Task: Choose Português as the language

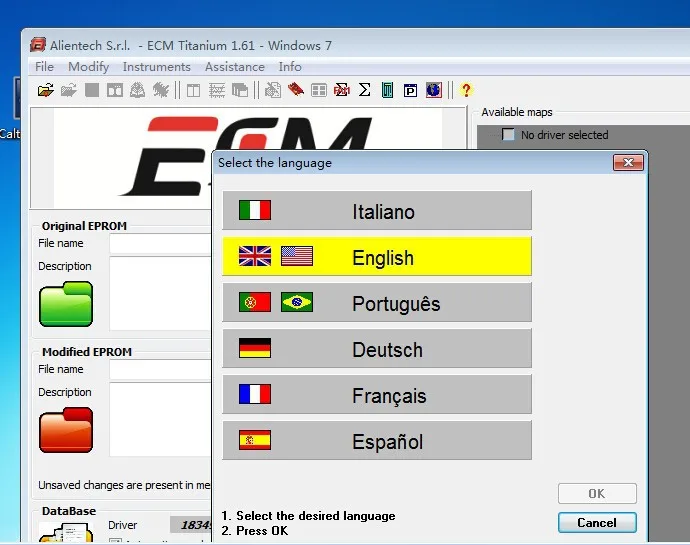Action: click(377, 302)
